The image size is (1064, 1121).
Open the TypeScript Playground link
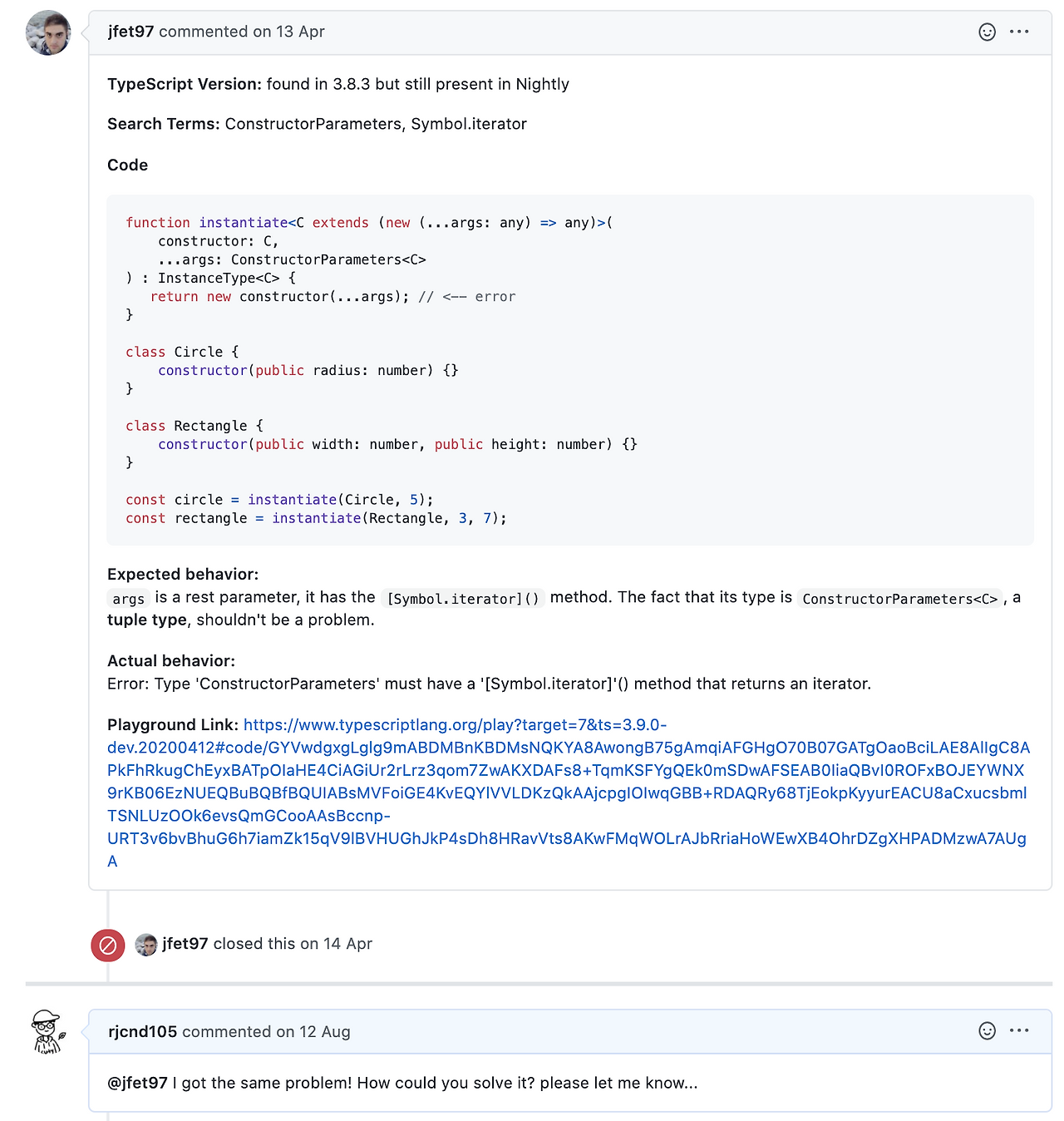(x=568, y=793)
